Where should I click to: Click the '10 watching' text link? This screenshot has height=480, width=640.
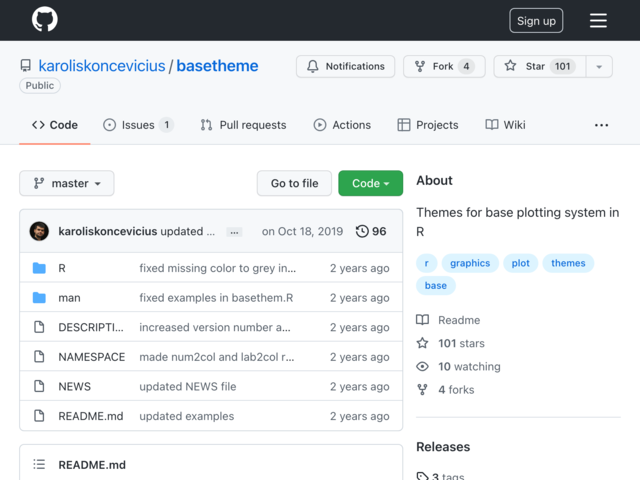pyautogui.click(x=469, y=367)
